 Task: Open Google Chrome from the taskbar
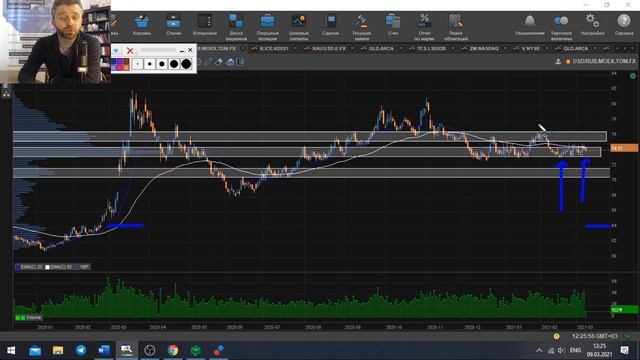173,350
